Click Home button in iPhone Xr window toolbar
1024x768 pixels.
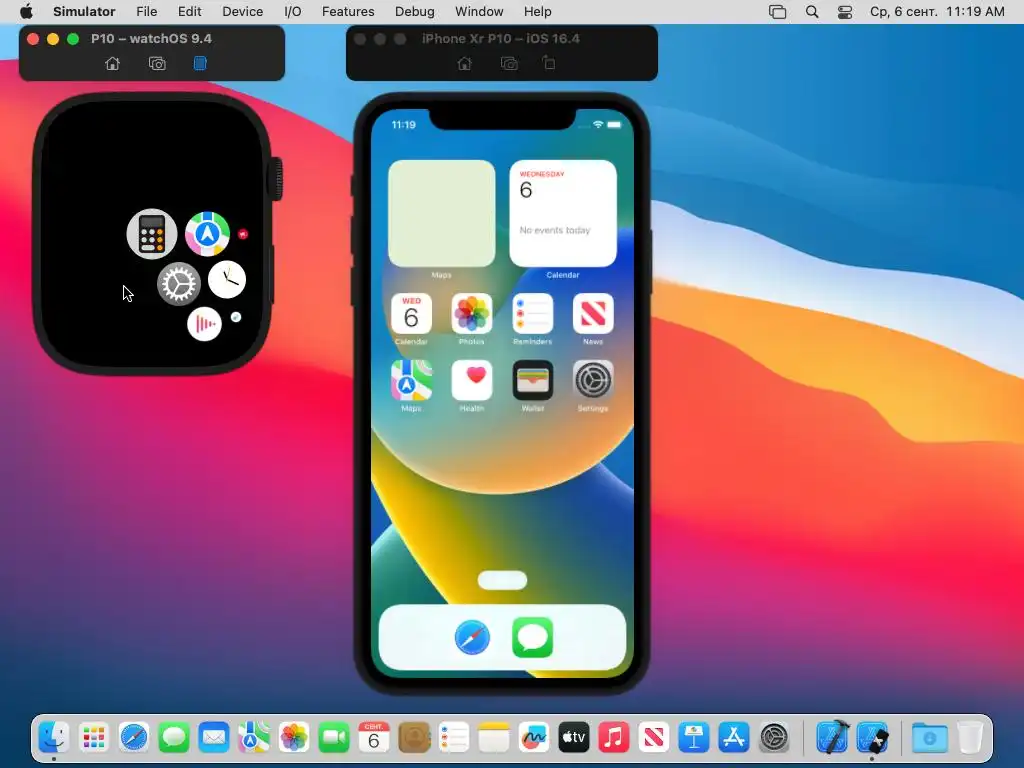click(x=464, y=63)
